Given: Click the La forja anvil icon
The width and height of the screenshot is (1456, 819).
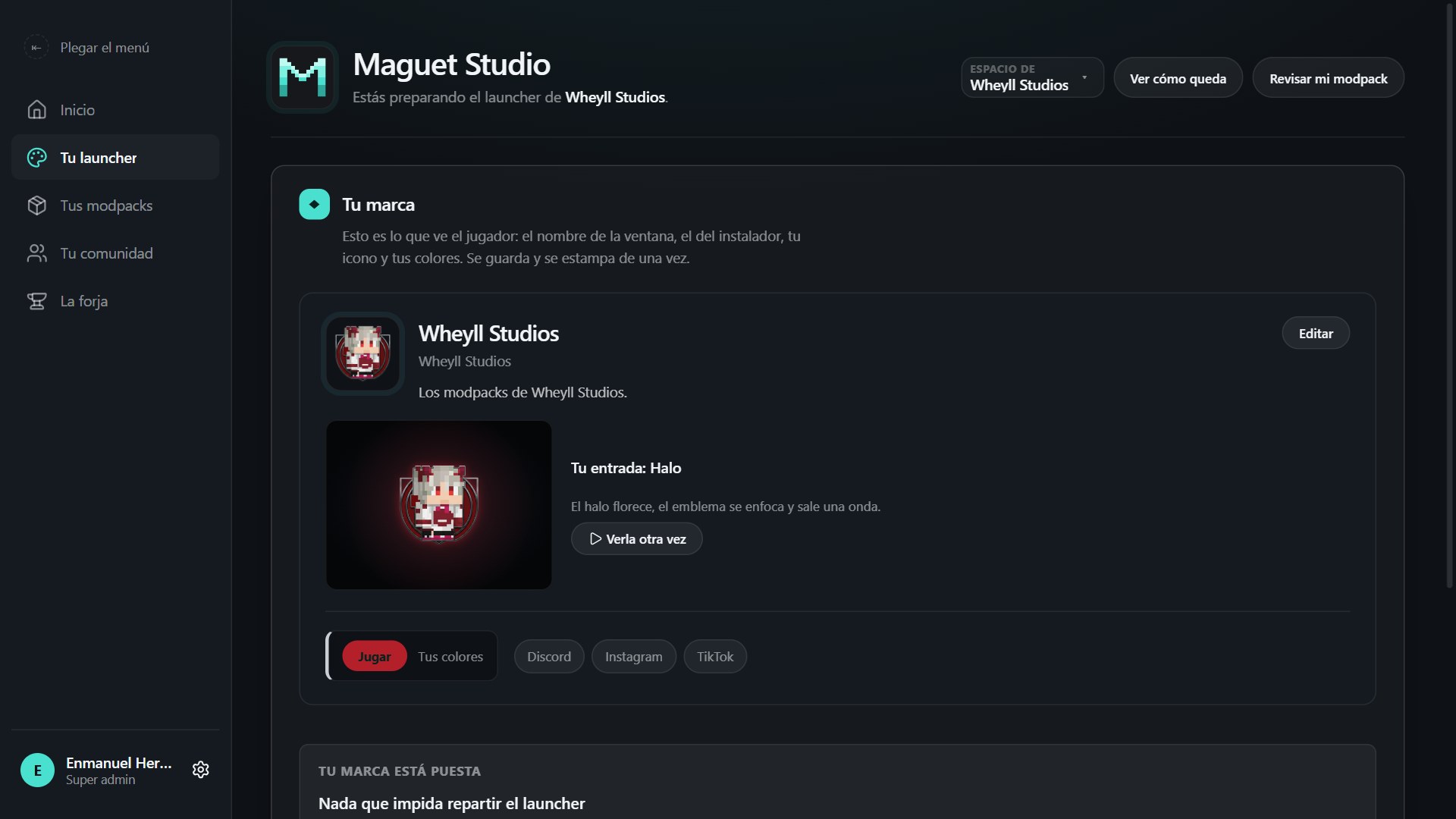Looking at the screenshot, I should 36,301.
